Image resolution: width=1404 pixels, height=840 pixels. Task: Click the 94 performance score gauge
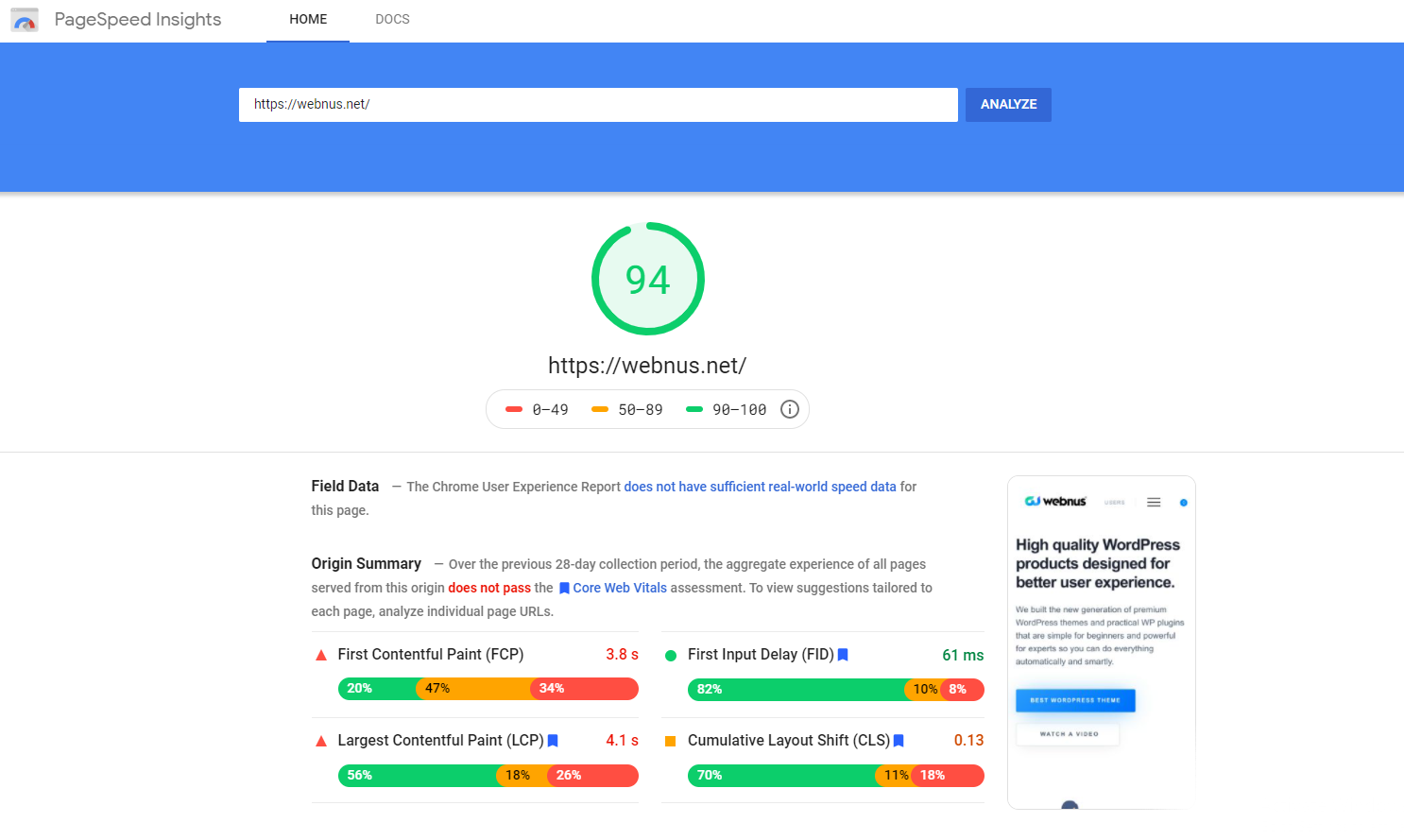click(648, 279)
